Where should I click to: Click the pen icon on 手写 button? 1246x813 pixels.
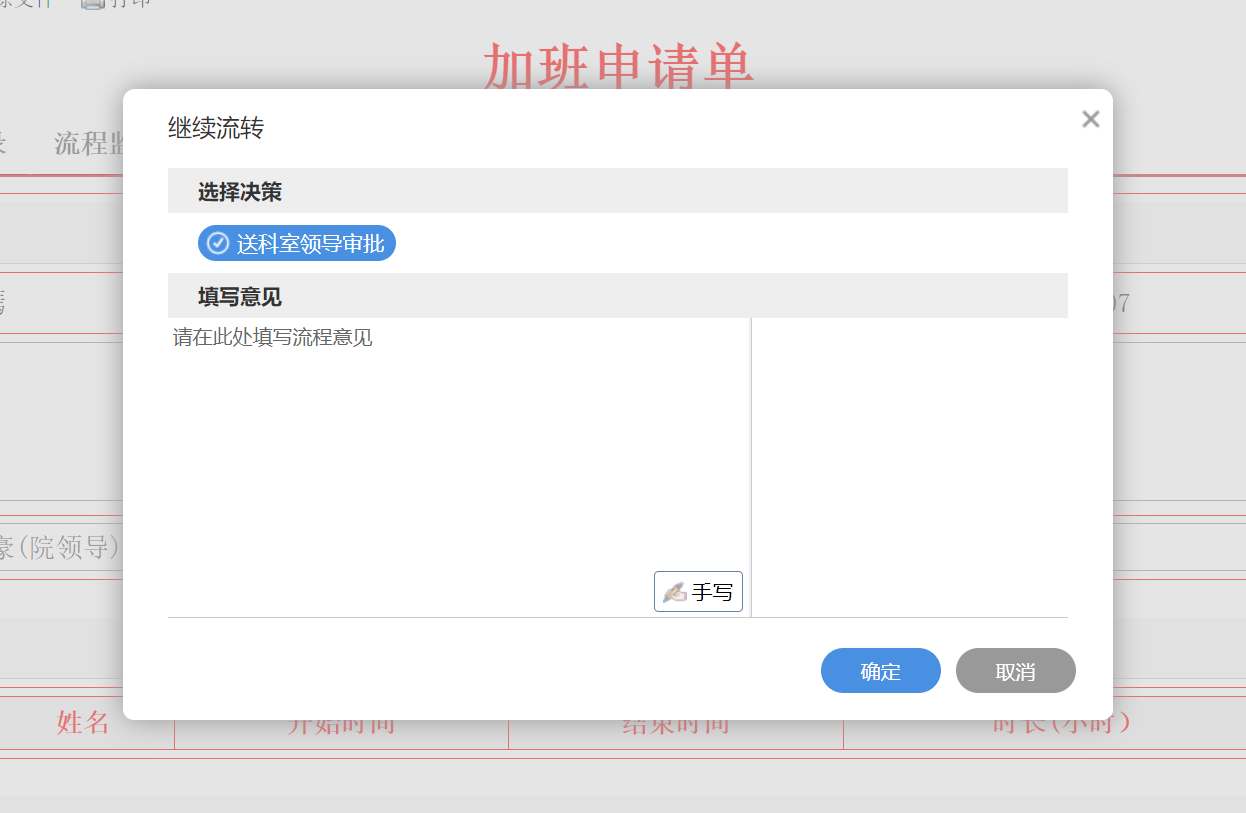674,592
